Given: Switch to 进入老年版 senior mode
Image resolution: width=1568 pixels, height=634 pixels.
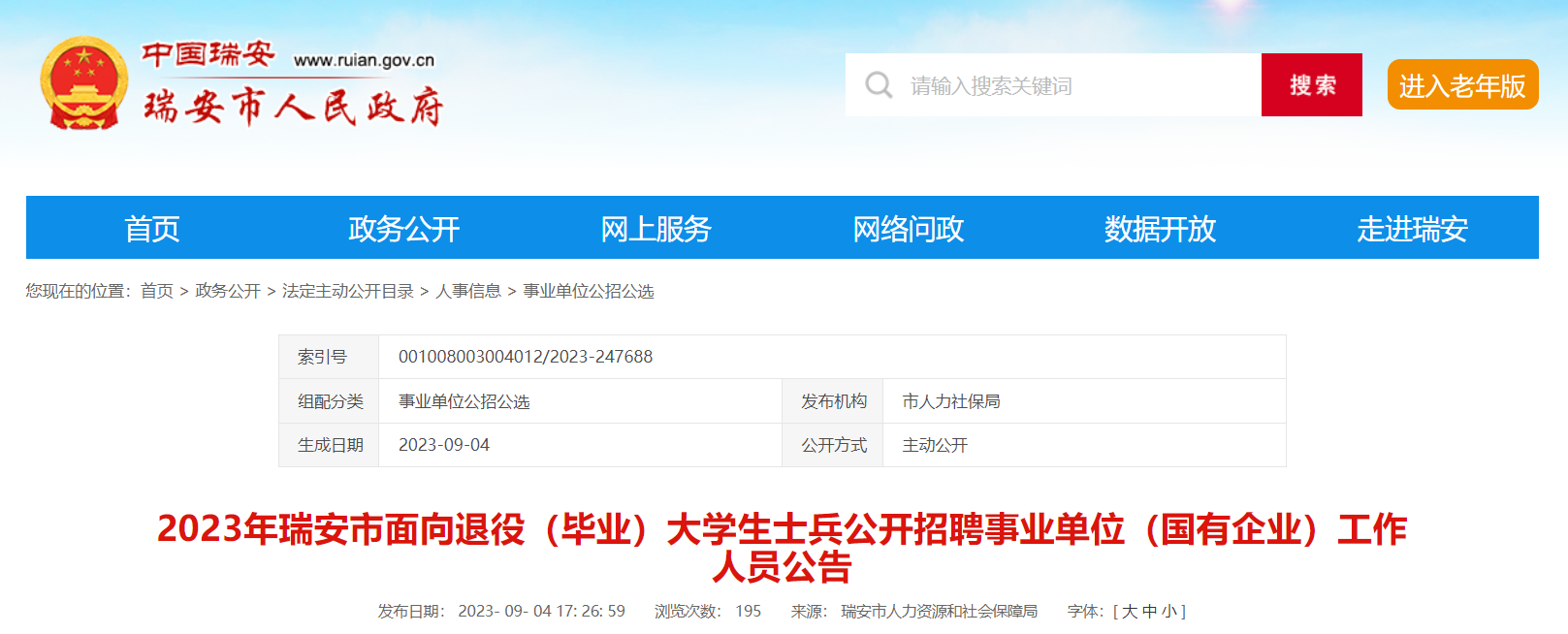Looking at the screenshot, I should [x=1461, y=85].
